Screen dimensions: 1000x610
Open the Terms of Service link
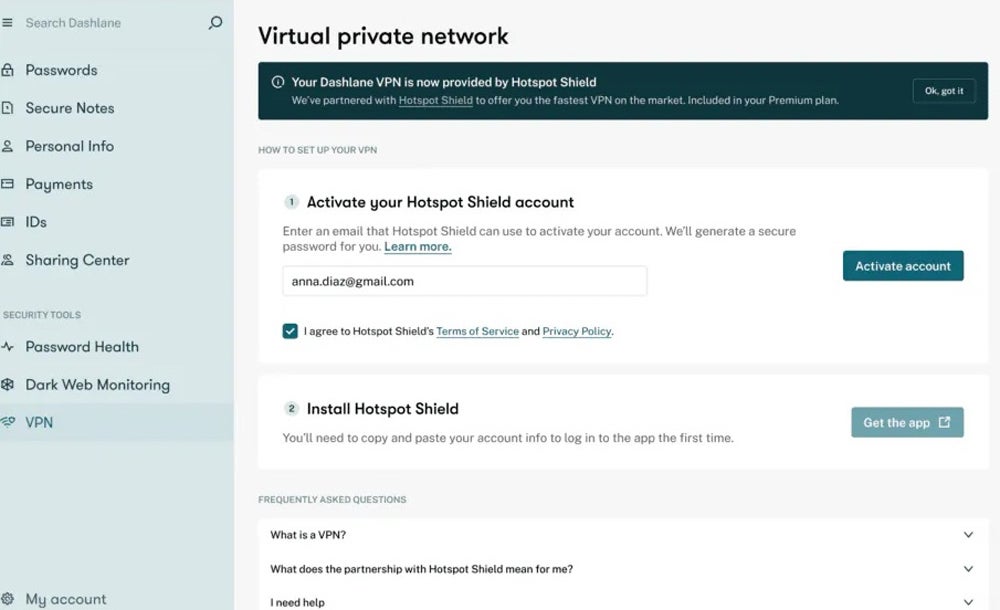(x=477, y=331)
